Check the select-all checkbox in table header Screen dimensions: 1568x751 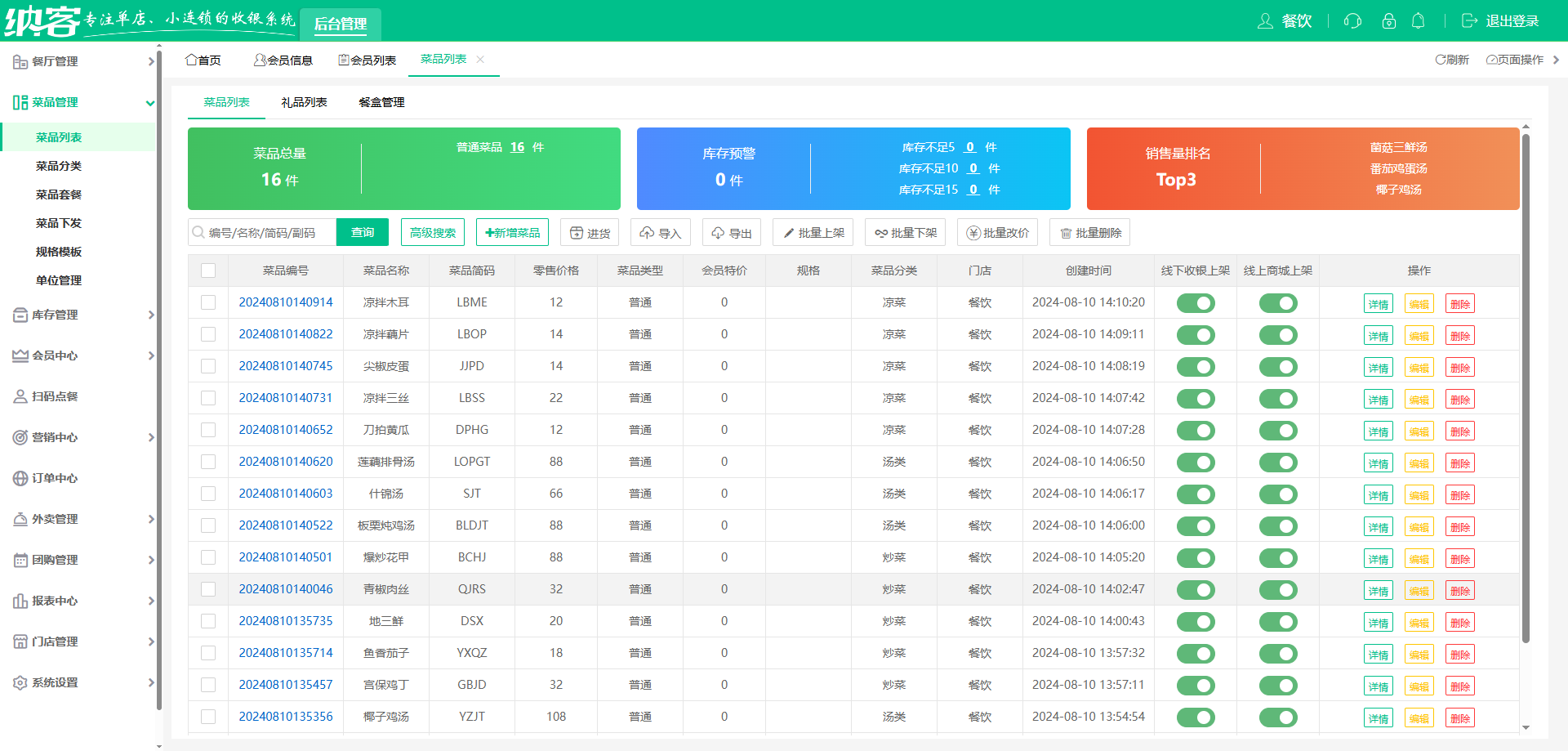coord(208,270)
